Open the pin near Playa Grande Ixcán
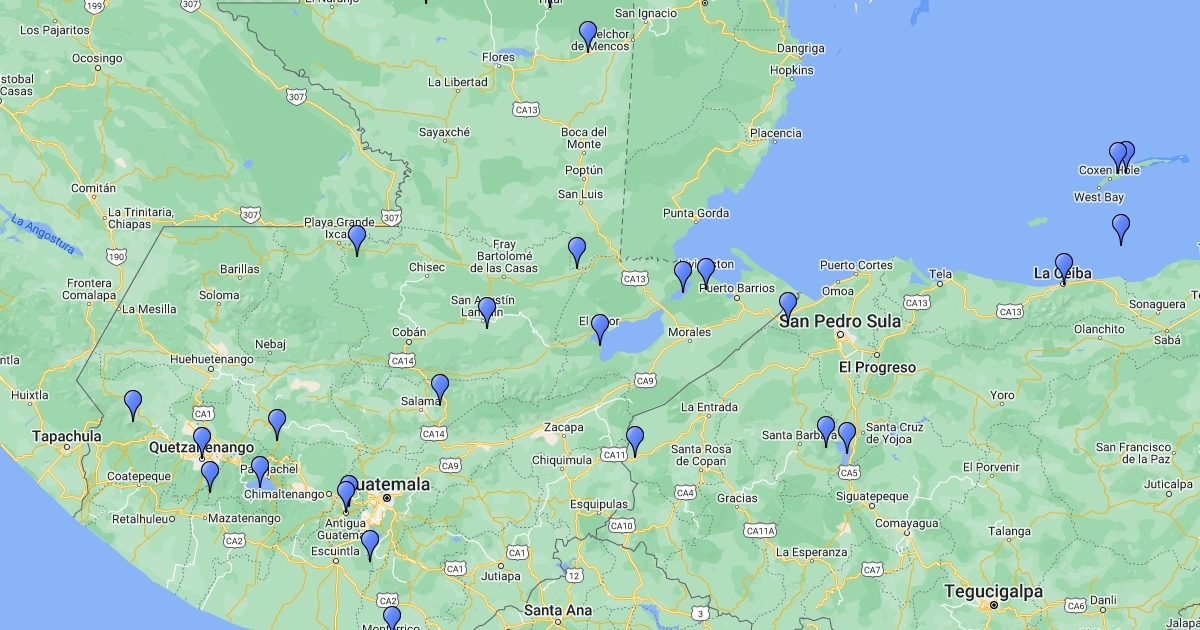1200x630 pixels. click(x=356, y=240)
